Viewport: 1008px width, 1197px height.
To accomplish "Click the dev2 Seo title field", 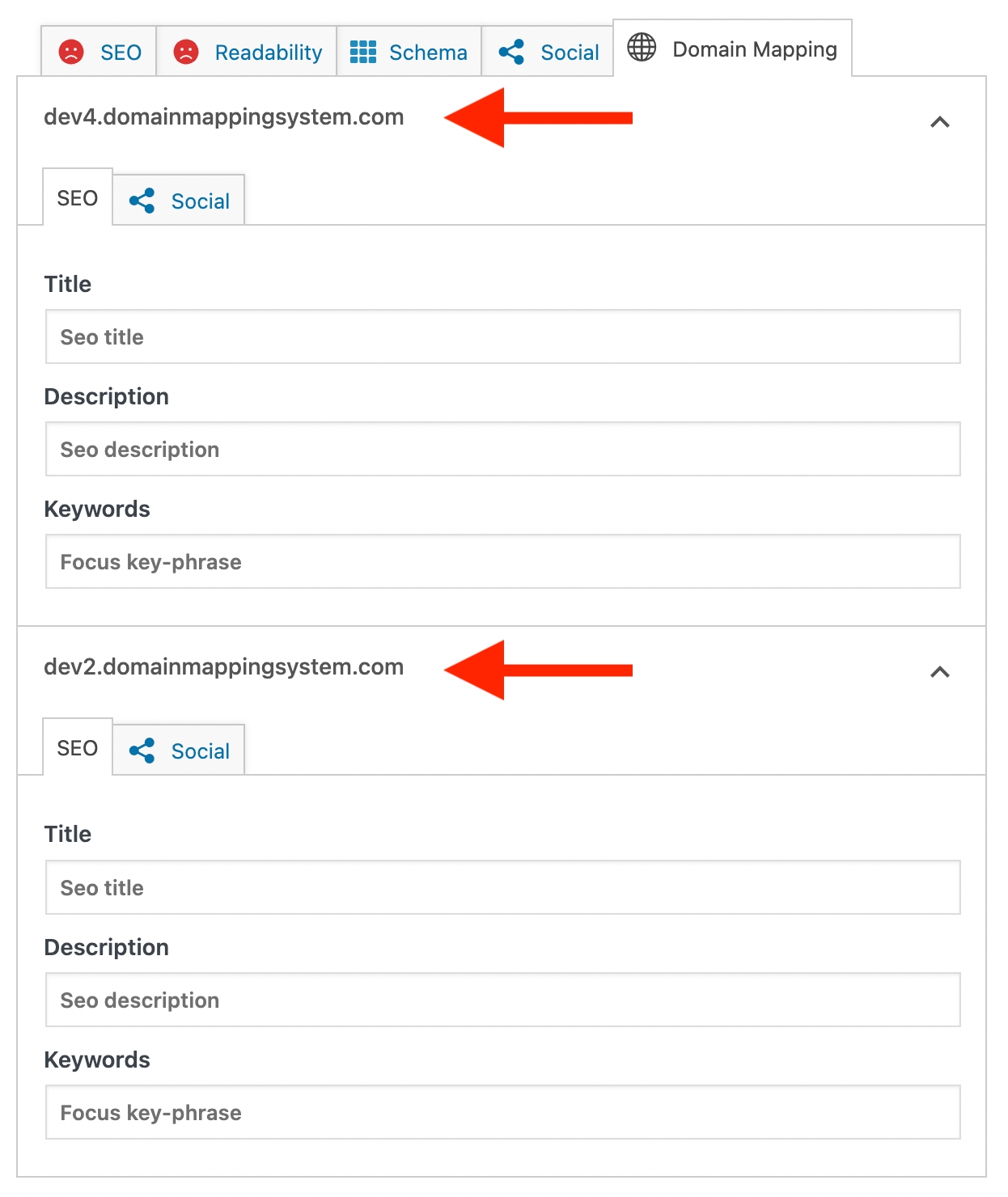I will pos(502,888).
